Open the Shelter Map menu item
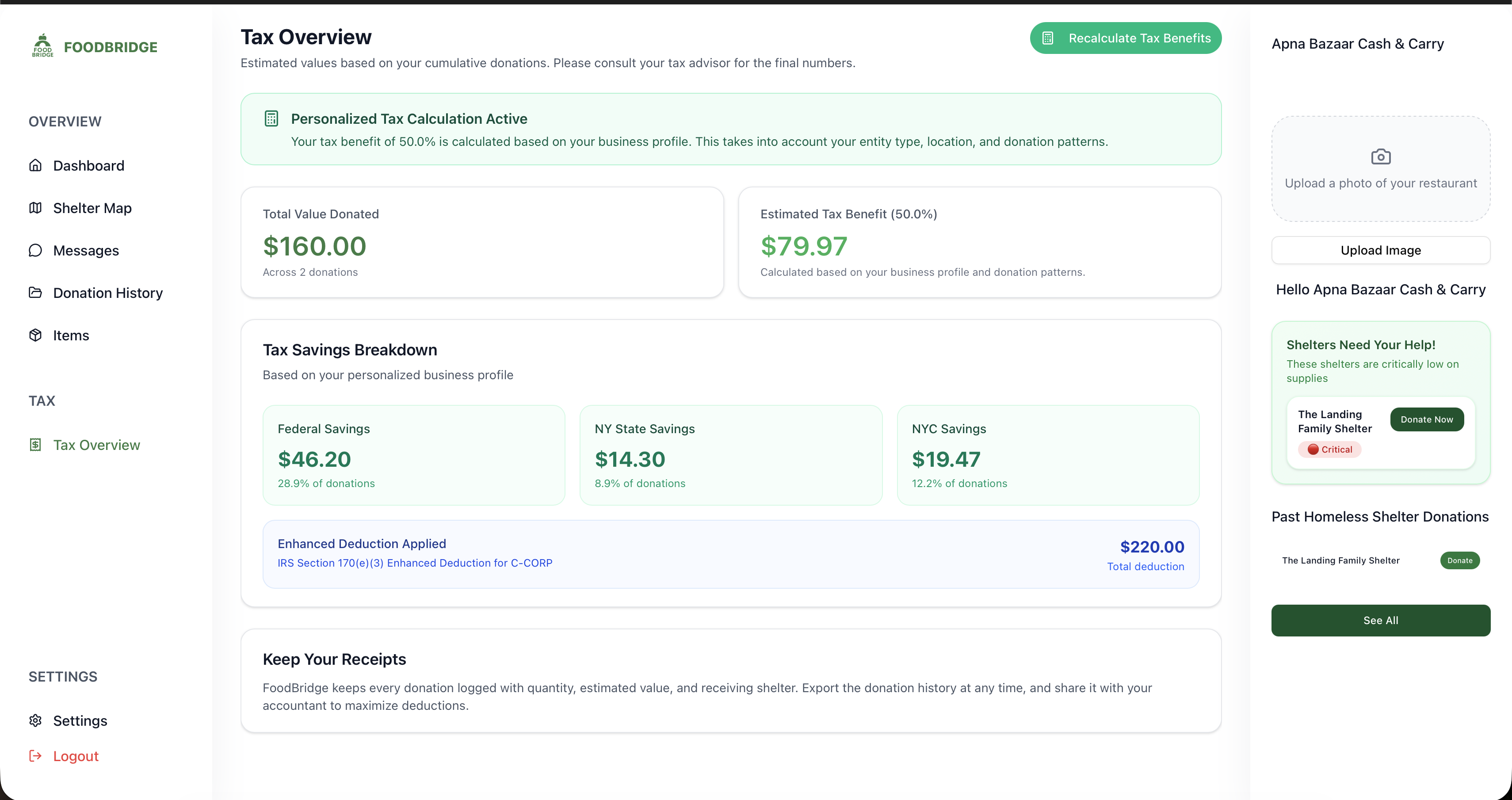The height and width of the screenshot is (800, 1512). point(92,208)
